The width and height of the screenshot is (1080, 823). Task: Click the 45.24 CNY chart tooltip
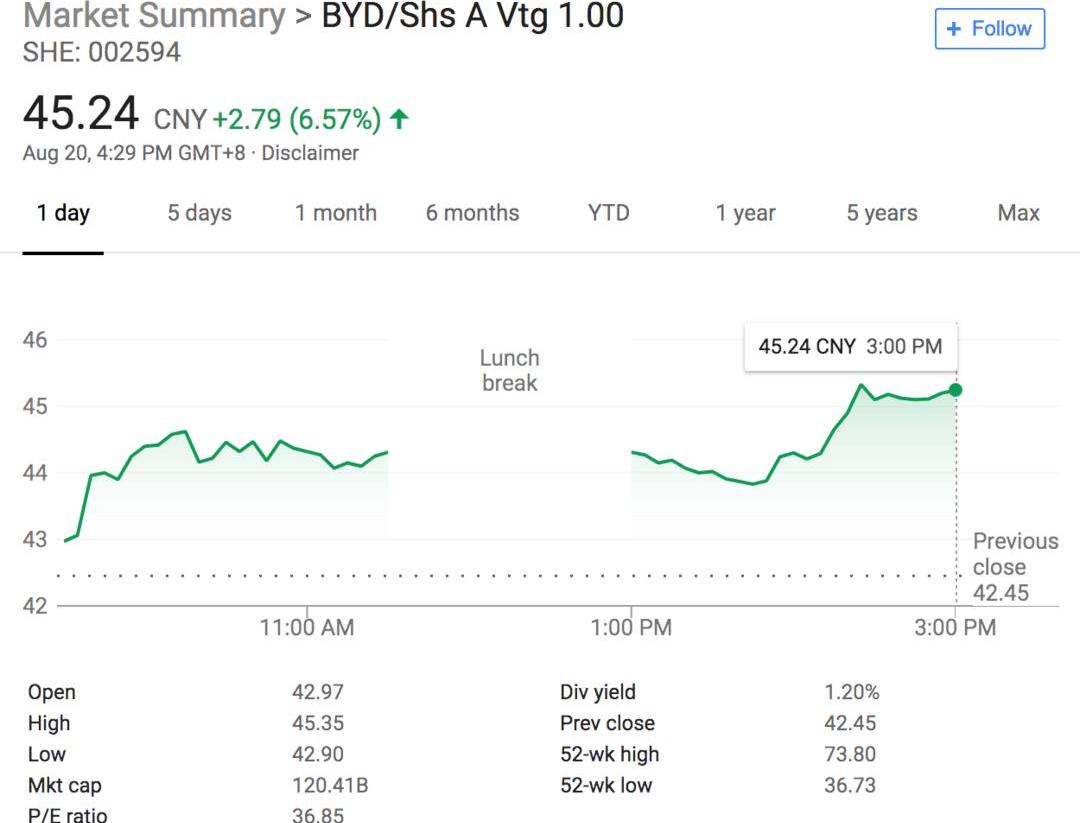point(850,347)
